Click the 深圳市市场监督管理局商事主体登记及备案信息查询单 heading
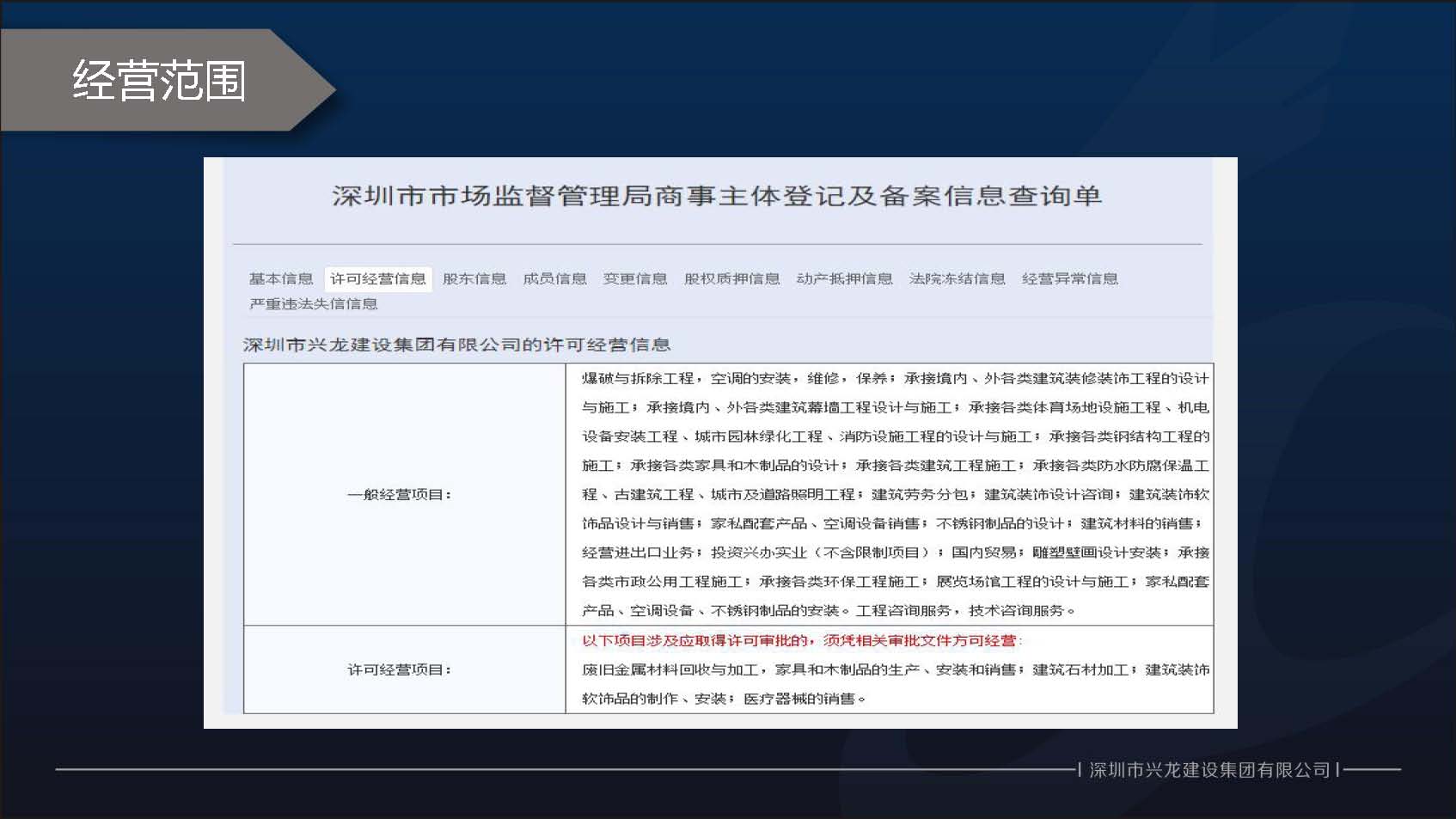The height and width of the screenshot is (819, 1456). pyautogui.click(x=717, y=196)
